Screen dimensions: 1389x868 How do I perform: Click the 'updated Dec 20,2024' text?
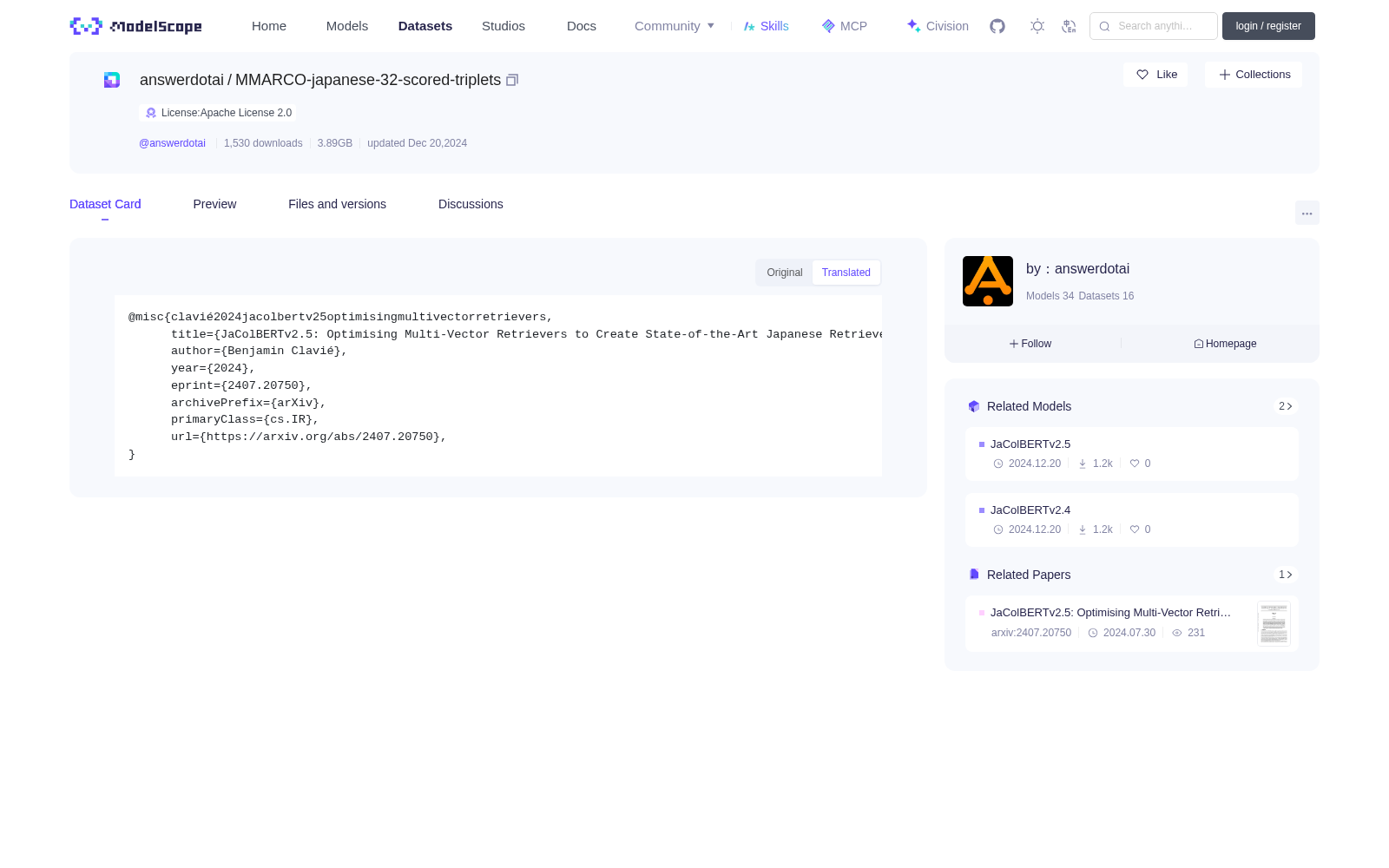coord(417,143)
